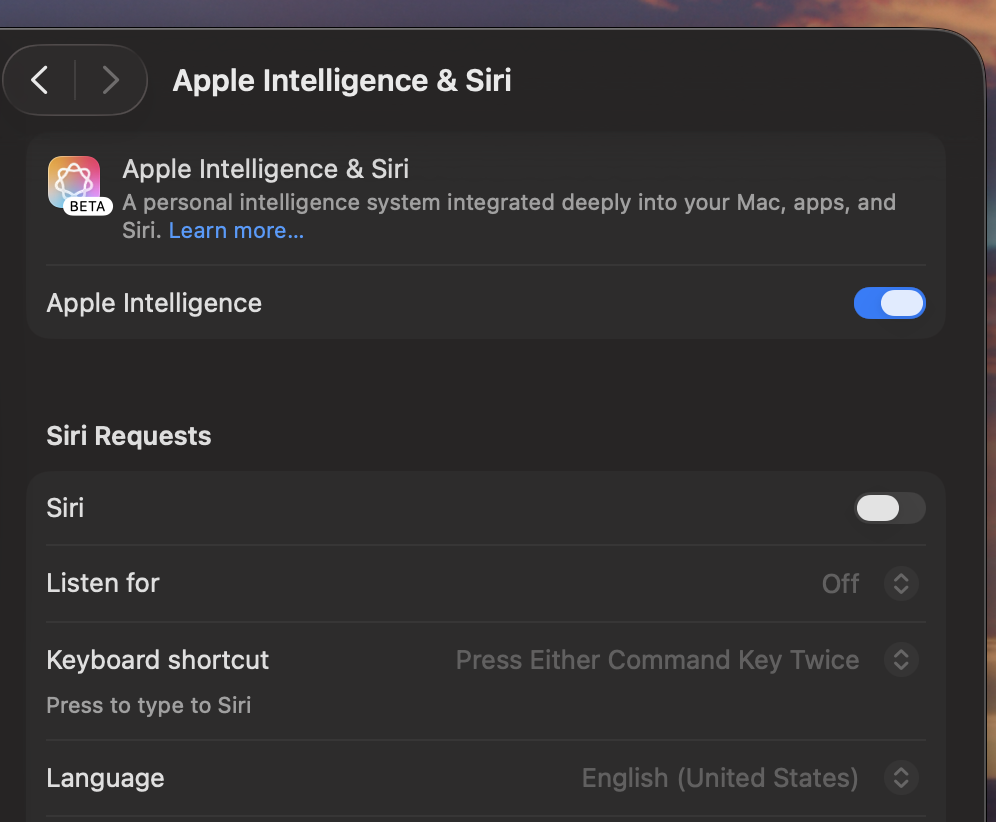
Task: Expand the Keyboard shortcut chevron menu
Action: point(901,660)
